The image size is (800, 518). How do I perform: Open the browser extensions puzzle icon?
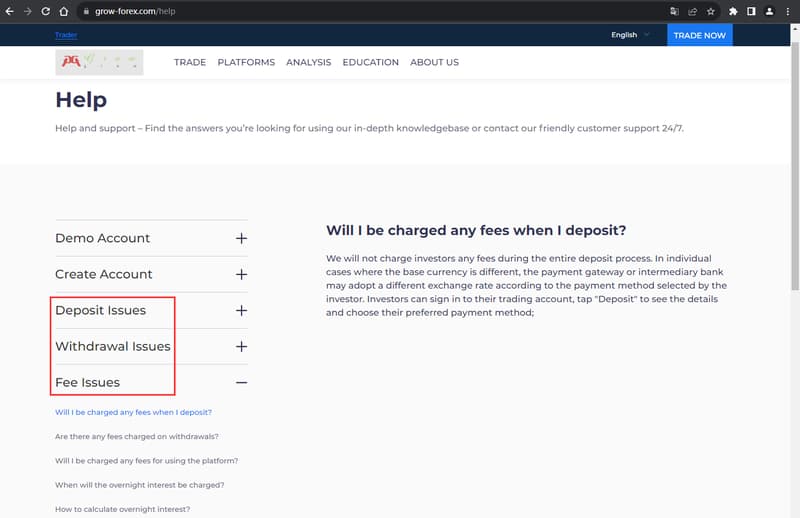[733, 11]
